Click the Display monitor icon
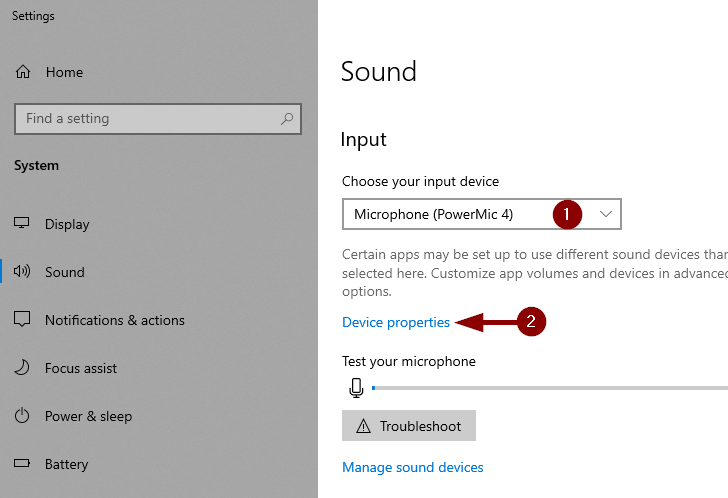Viewport: 728px width, 498px height. [x=21, y=223]
